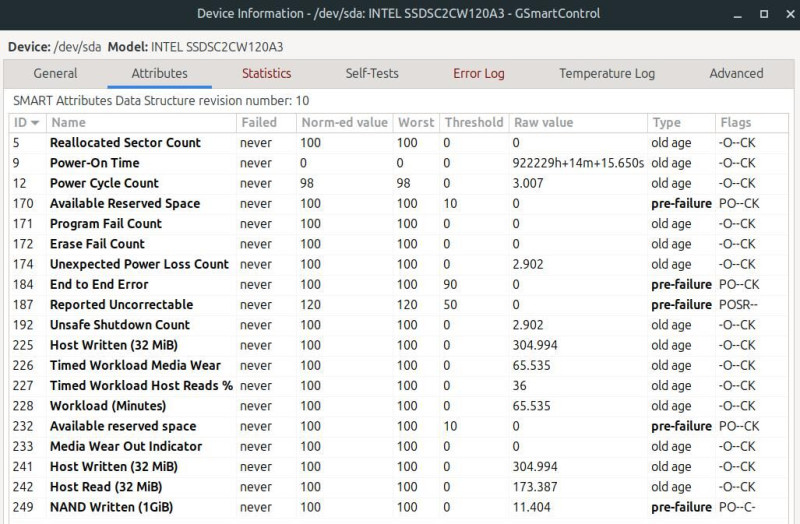Minimize the GSmartControl device window
Image resolution: width=800 pixels, height=524 pixels.
(737, 14)
